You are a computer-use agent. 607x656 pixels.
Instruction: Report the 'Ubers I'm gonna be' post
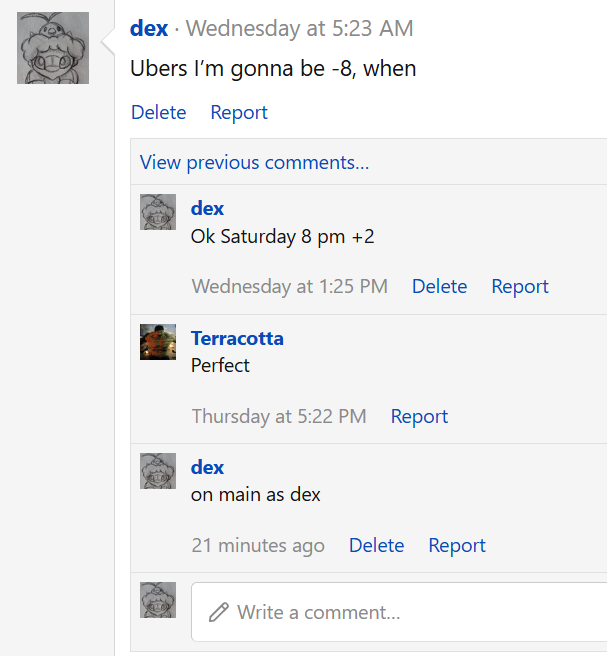click(x=239, y=112)
